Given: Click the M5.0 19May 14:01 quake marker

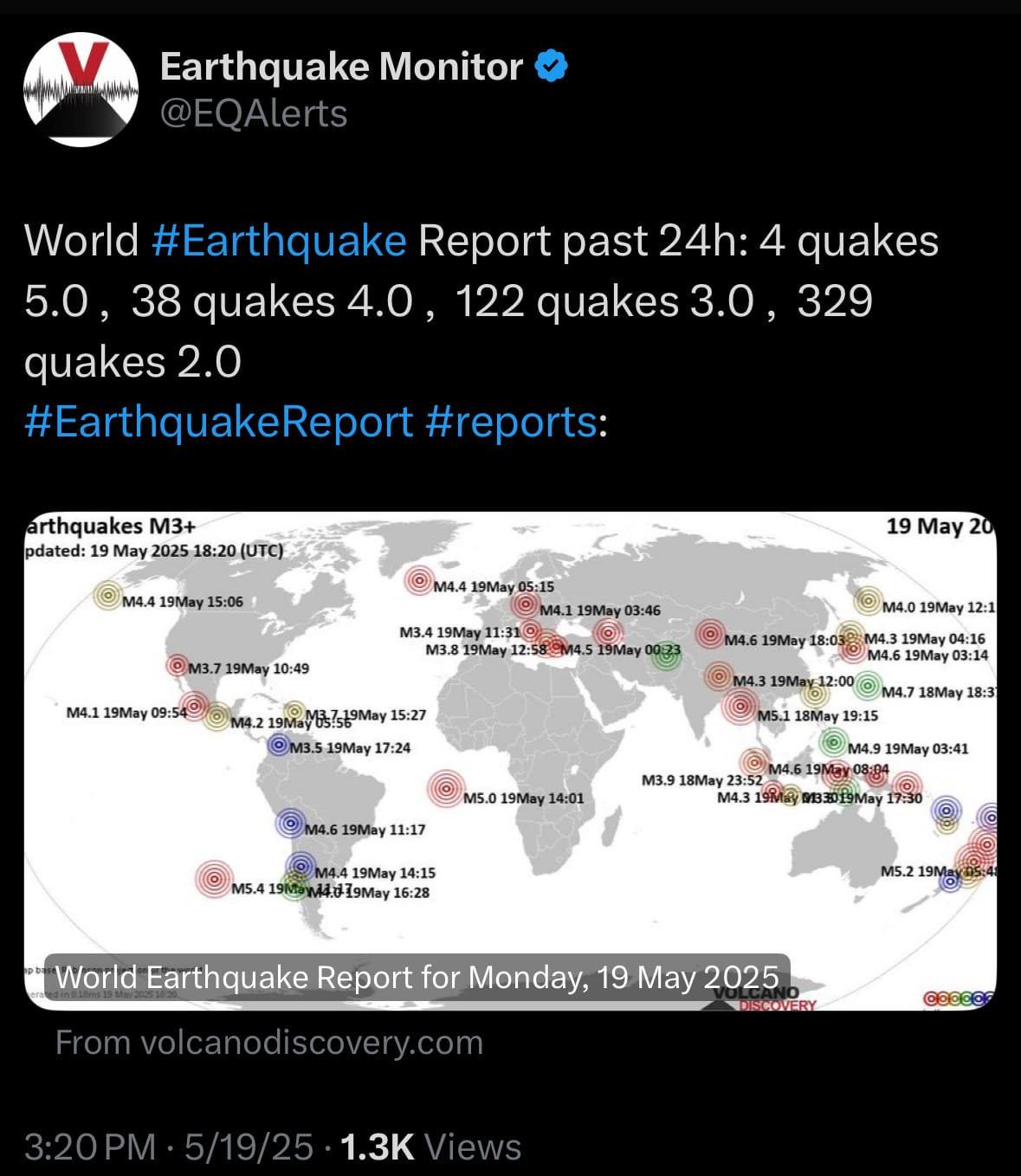Looking at the screenshot, I should 446,788.
